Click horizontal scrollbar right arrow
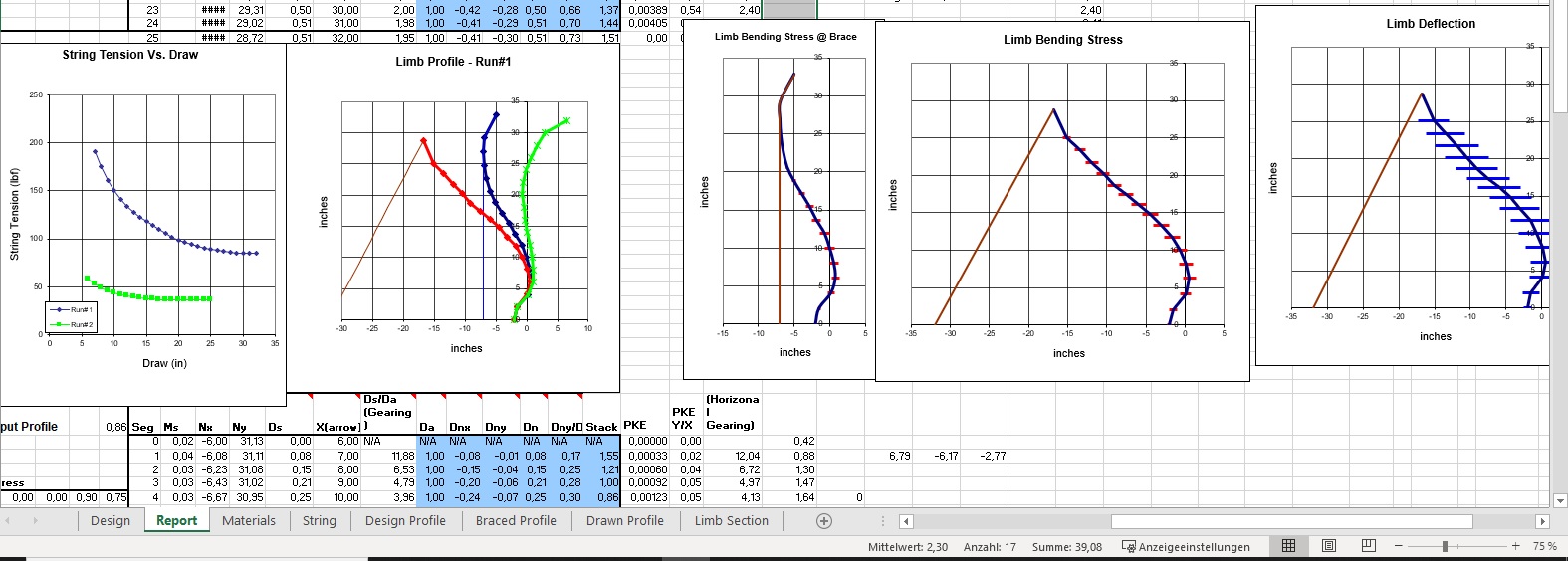The width and height of the screenshot is (1568, 561). point(1542,521)
